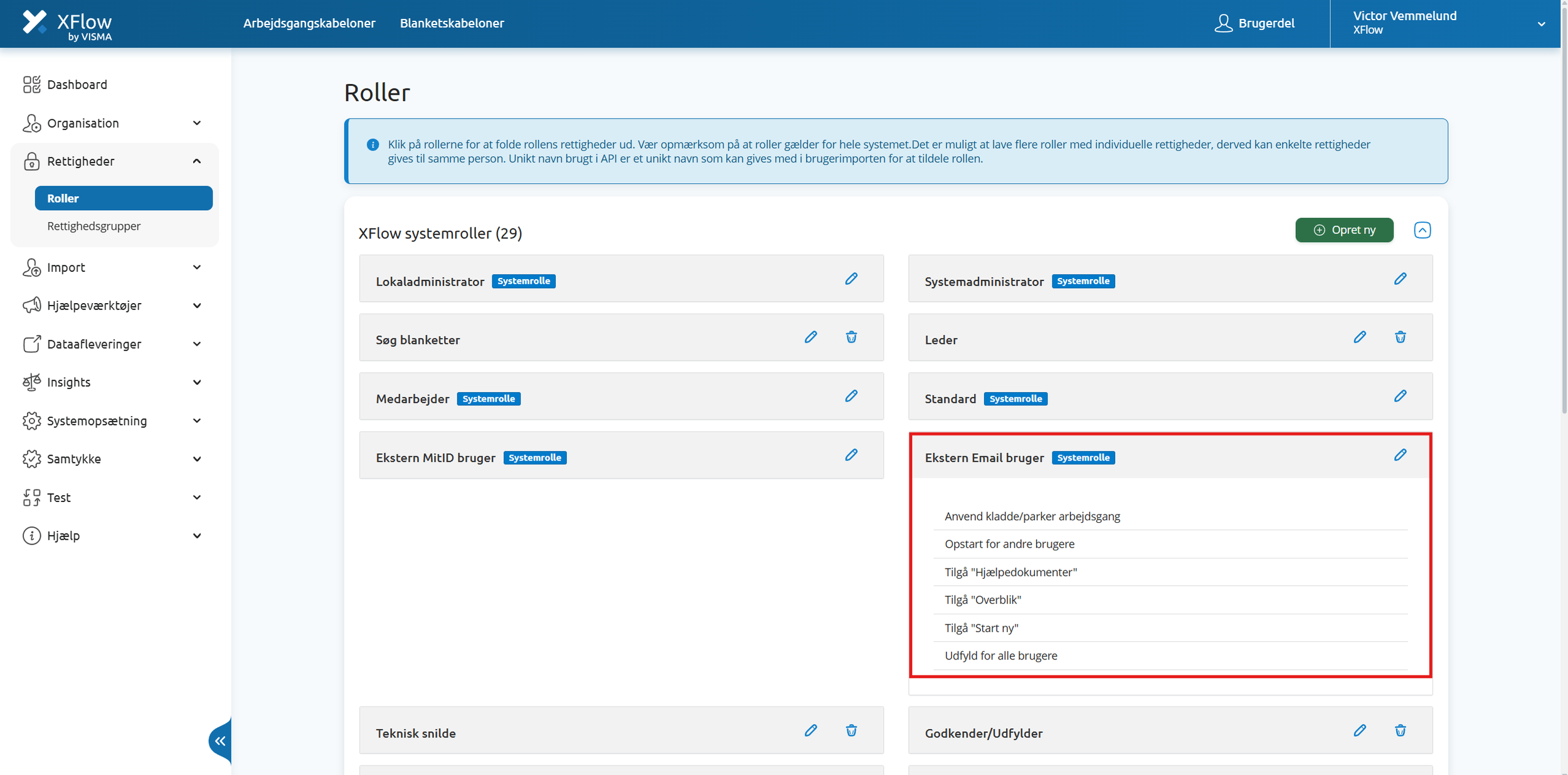The width and height of the screenshot is (1568, 775).
Task: Edit the Godkender/Udfylder role
Action: (1359, 730)
